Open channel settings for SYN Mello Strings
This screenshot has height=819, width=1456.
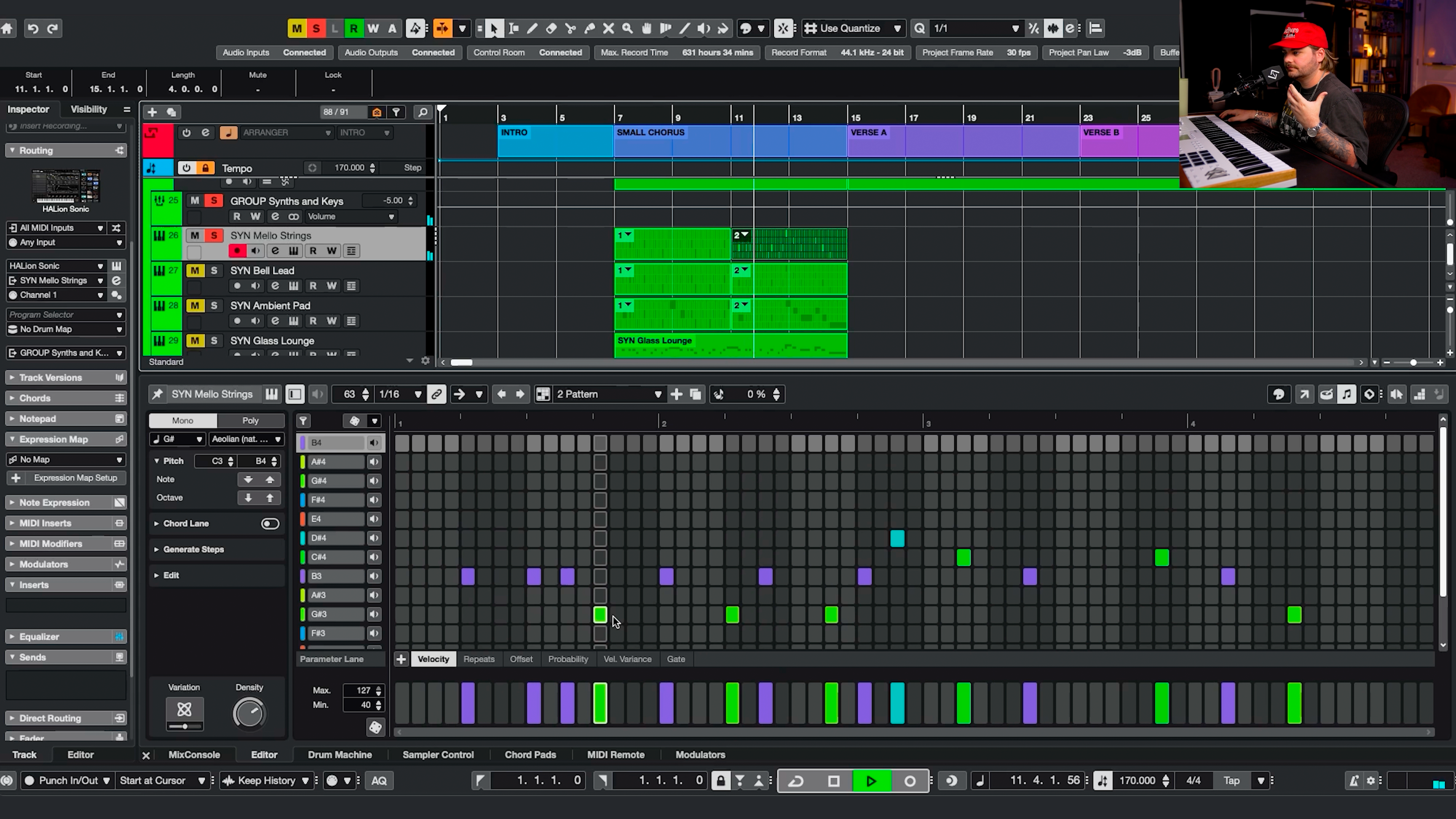pos(275,250)
